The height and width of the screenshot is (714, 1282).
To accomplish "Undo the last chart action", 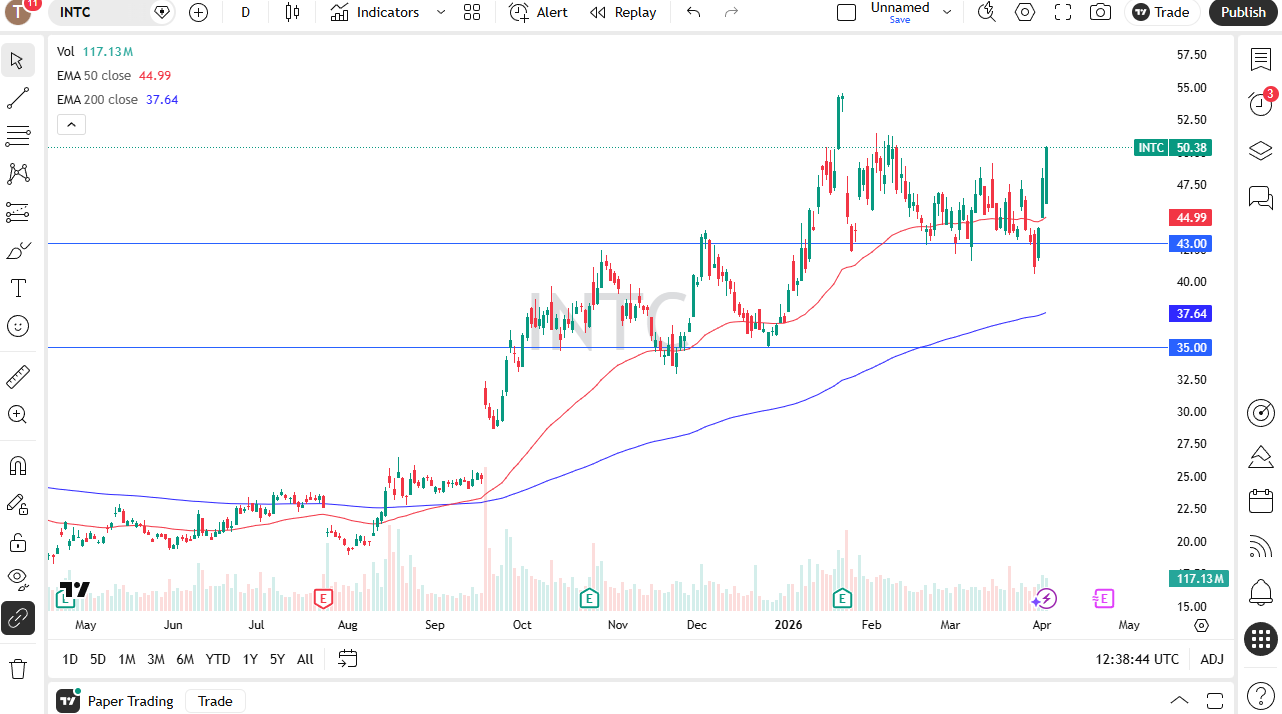I will (693, 12).
